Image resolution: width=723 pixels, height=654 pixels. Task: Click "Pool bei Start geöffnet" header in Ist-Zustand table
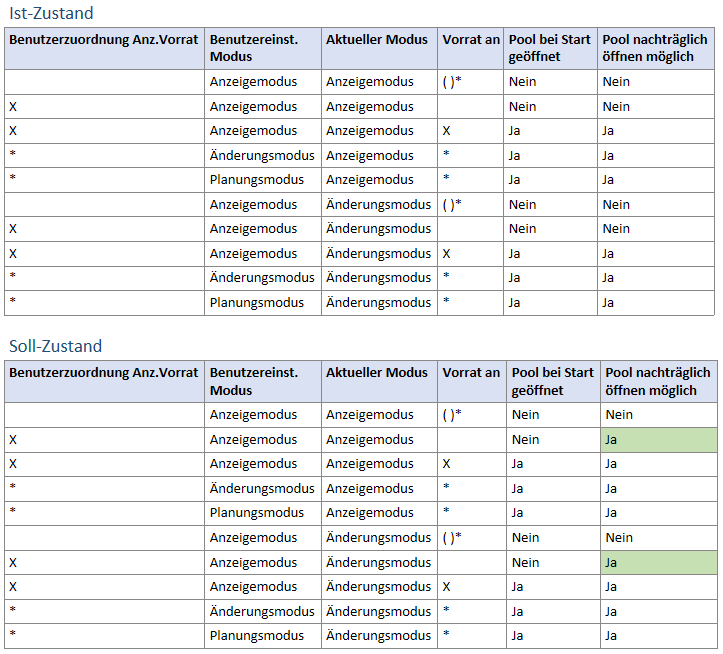(x=551, y=48)
